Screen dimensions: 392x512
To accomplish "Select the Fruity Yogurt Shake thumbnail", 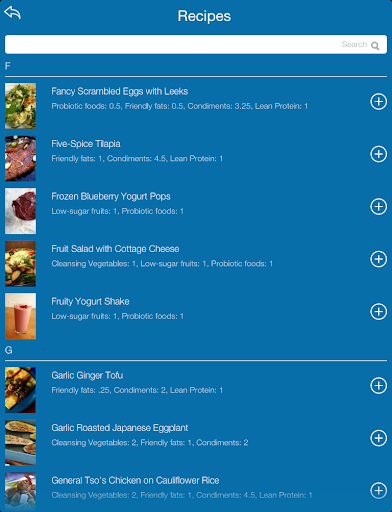I will (x=20, y=316).
